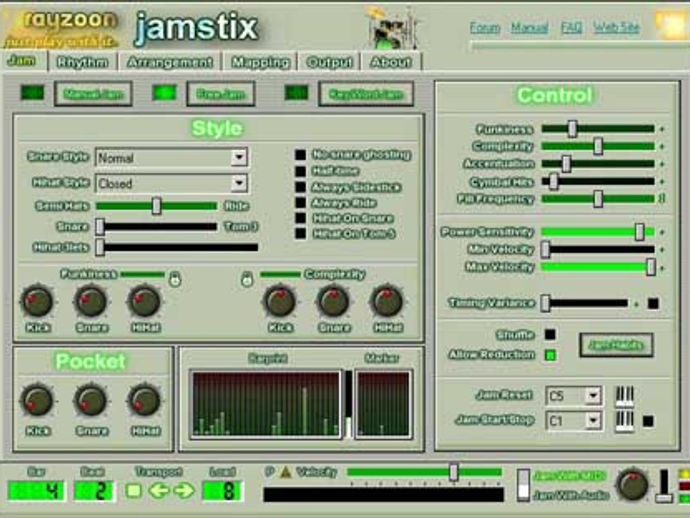Image resolution: width=690 pixels, height=518 pixels.
Task: Click the bottom Velocity slider handle
Action: 454,472
